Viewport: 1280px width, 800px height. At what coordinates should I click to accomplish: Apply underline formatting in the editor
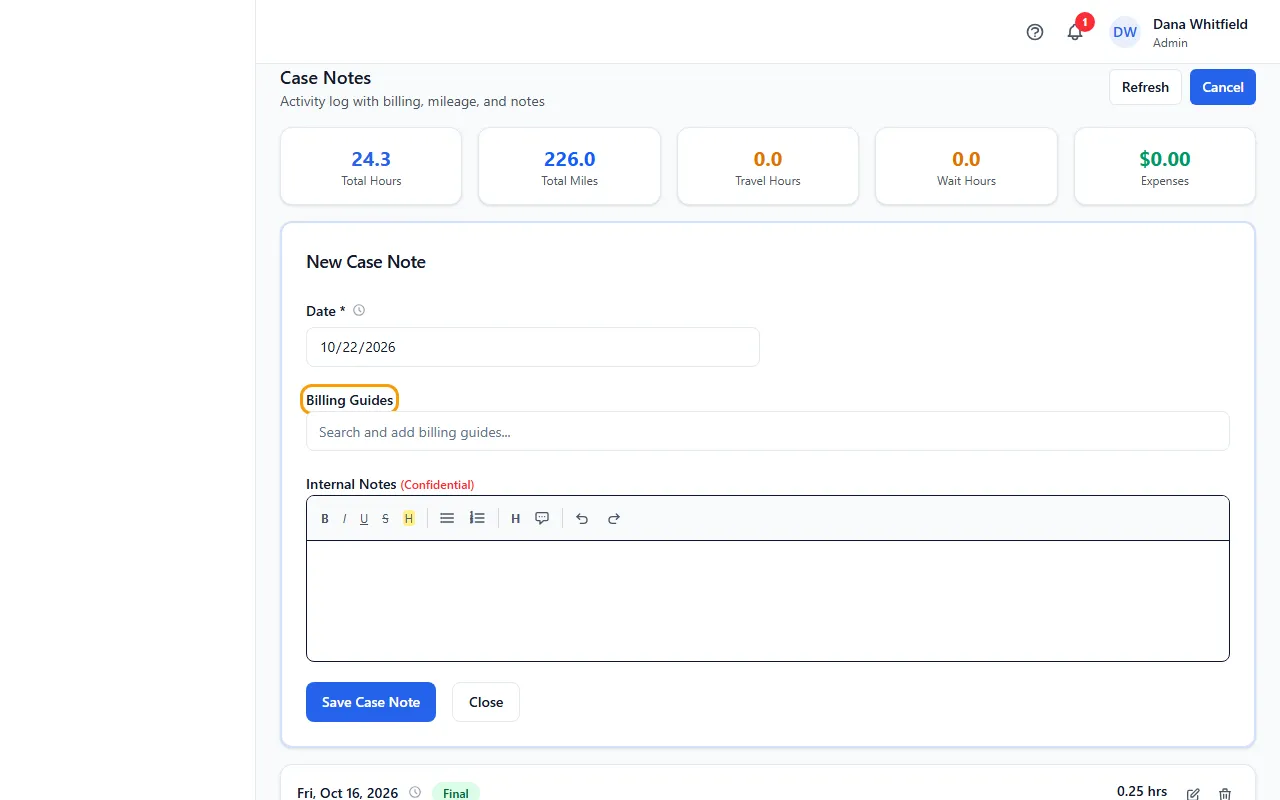[364, 518]
